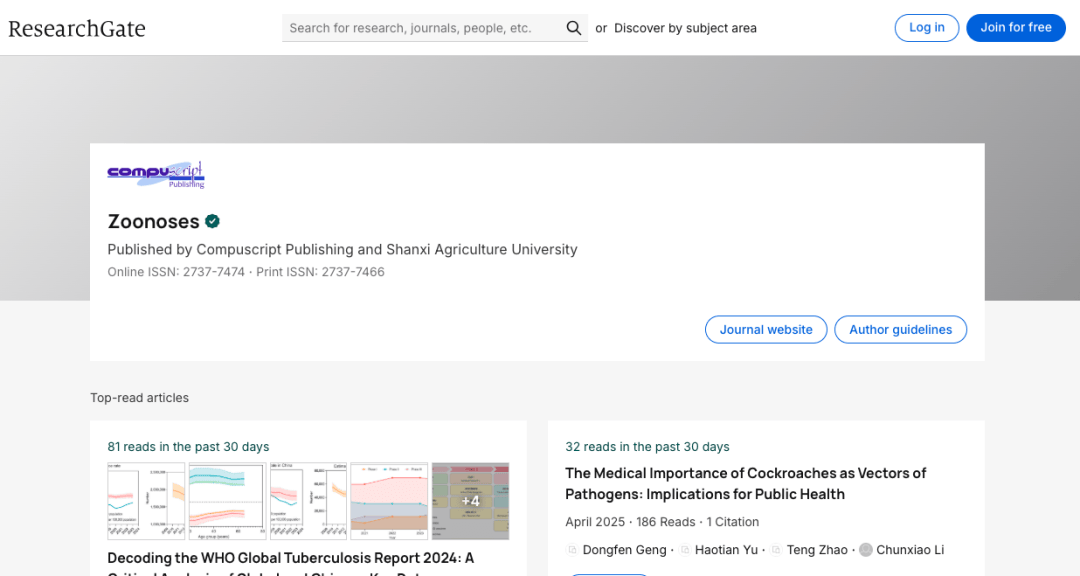Image resolution: width=1080 pixels, height=576 pixels.
Task: Click the verified badge next to Zoonoses
Action: pos(213,221)
